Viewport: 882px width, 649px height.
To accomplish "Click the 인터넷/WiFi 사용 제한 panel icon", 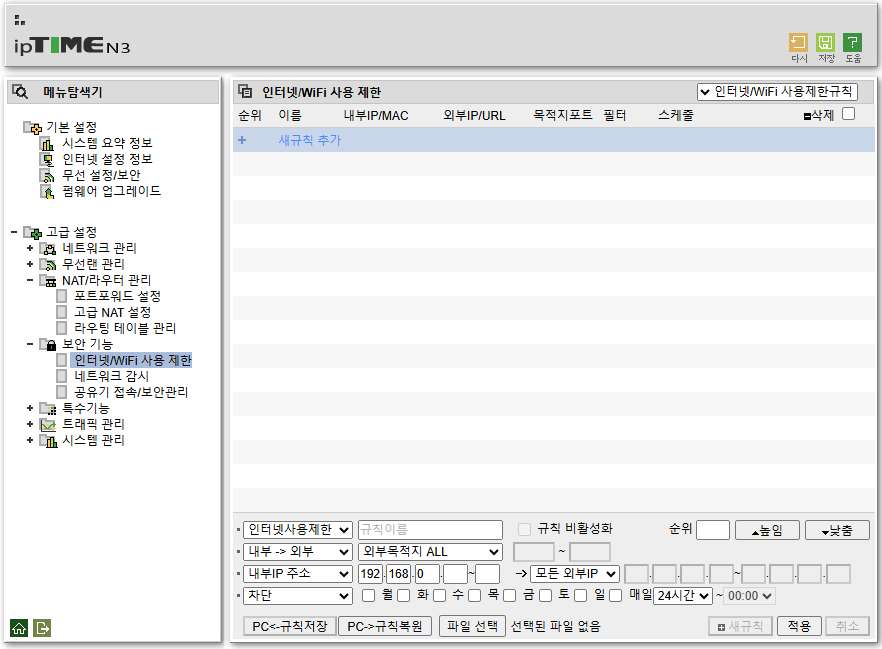I will tap(245, 91).
